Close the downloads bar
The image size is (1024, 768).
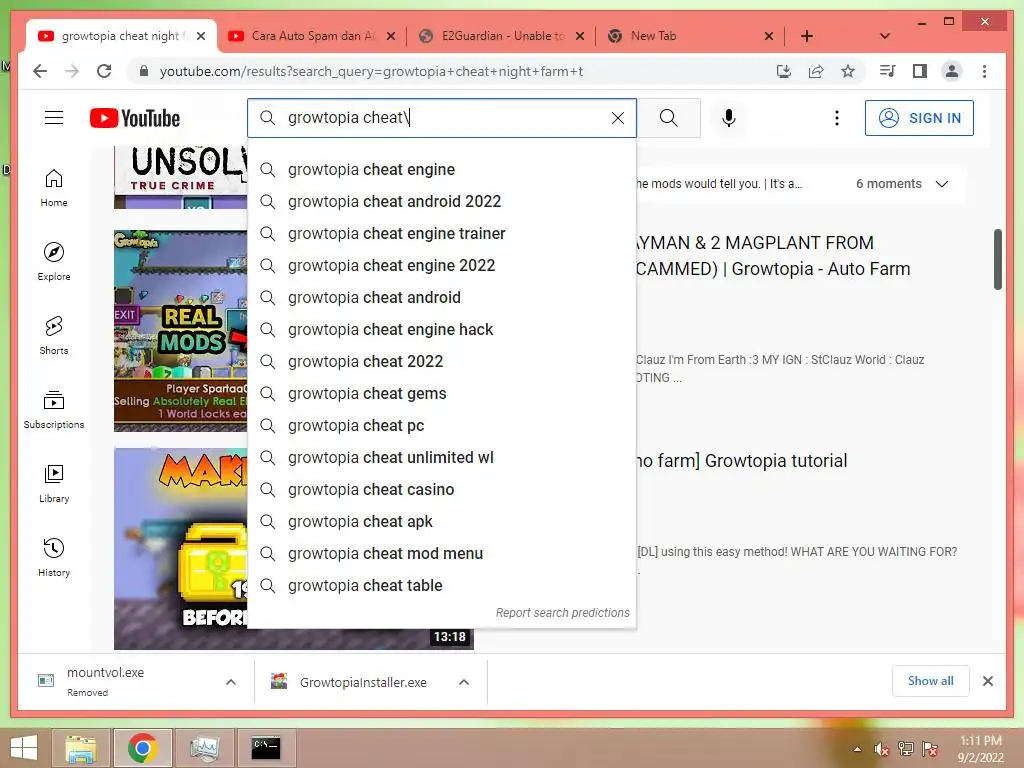pyautogui.click(x=987, y=681)
